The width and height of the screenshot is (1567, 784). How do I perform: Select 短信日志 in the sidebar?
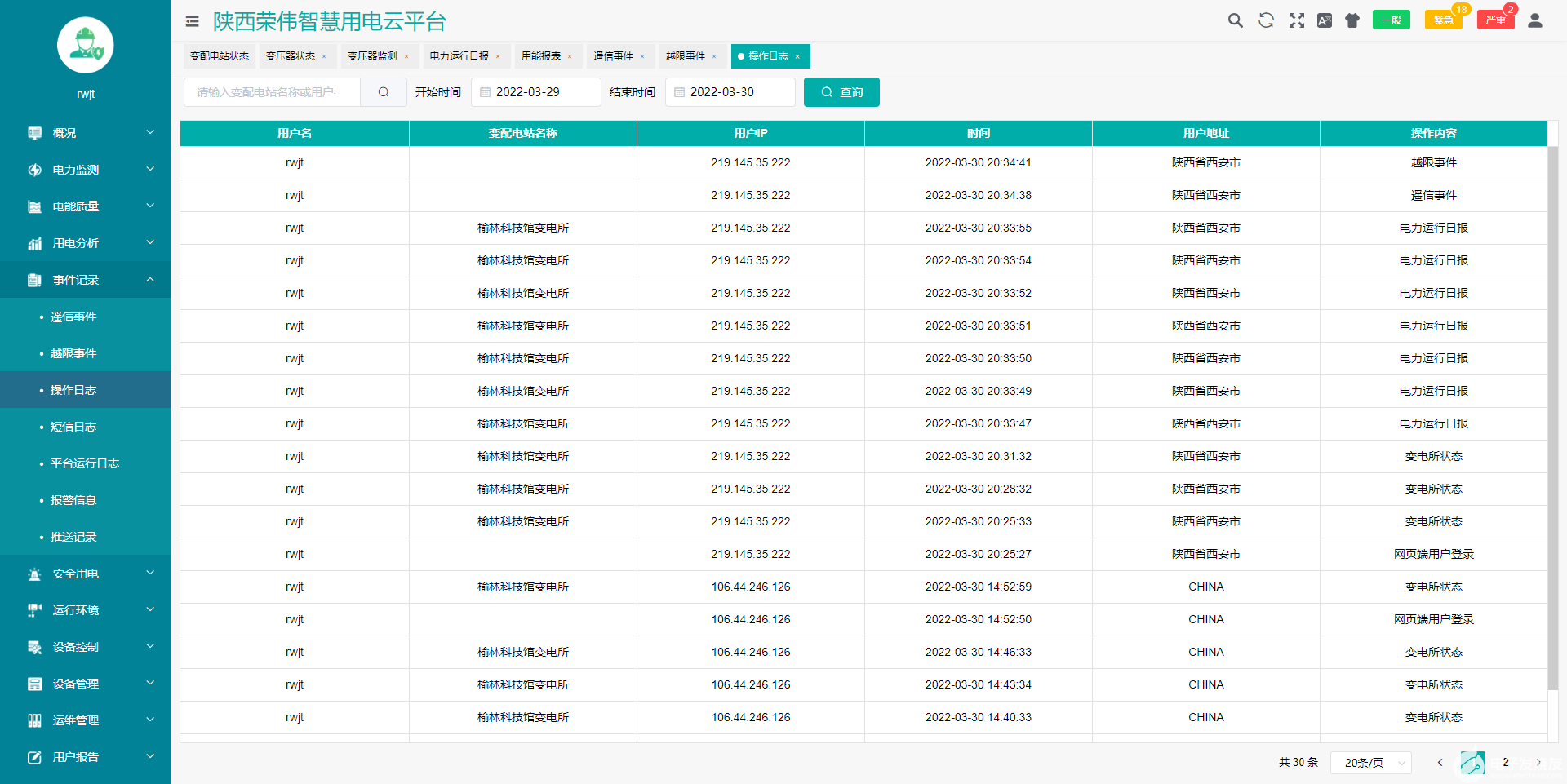[x=73, y=426]
